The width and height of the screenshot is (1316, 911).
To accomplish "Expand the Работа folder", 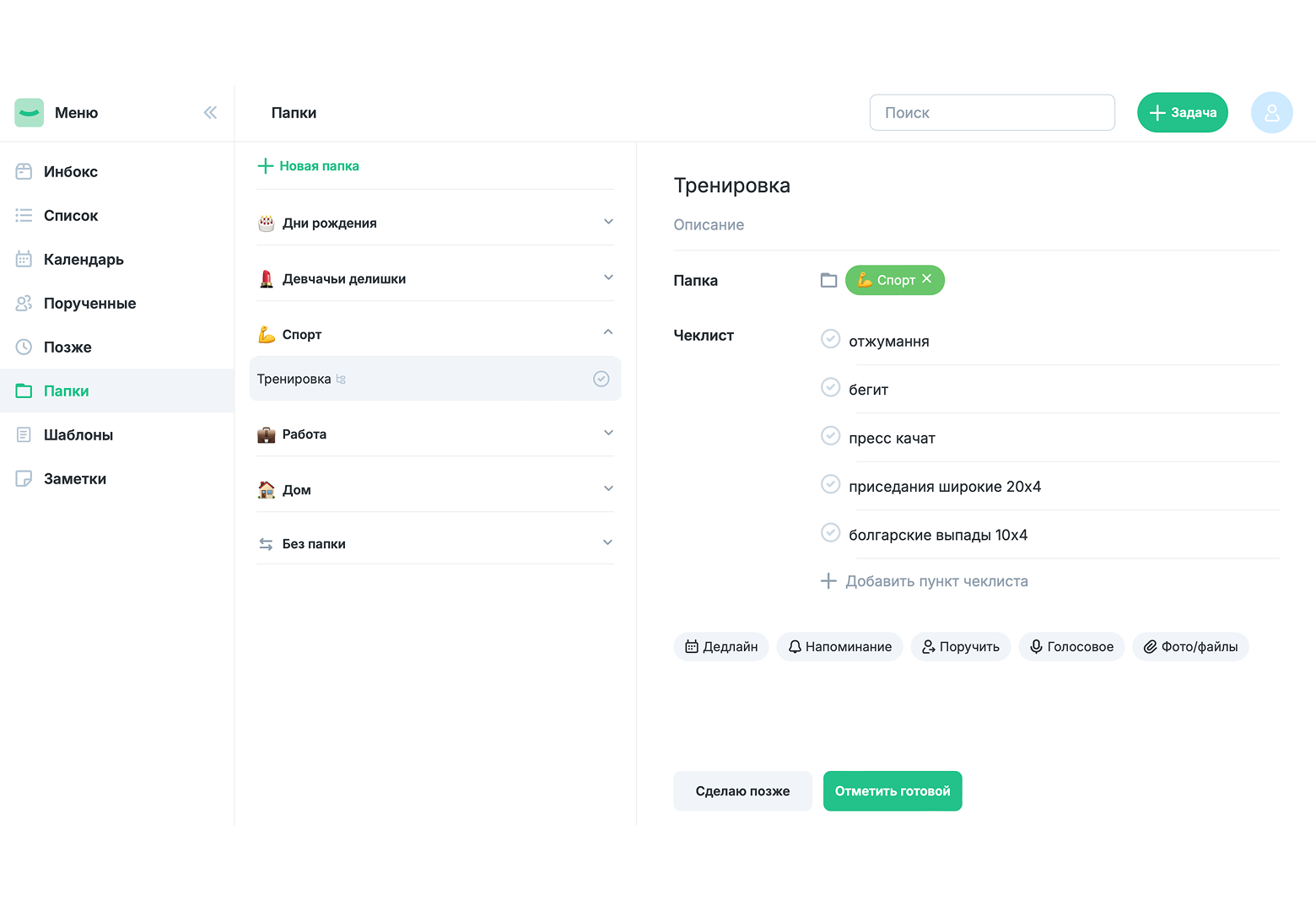I will 608,432.
